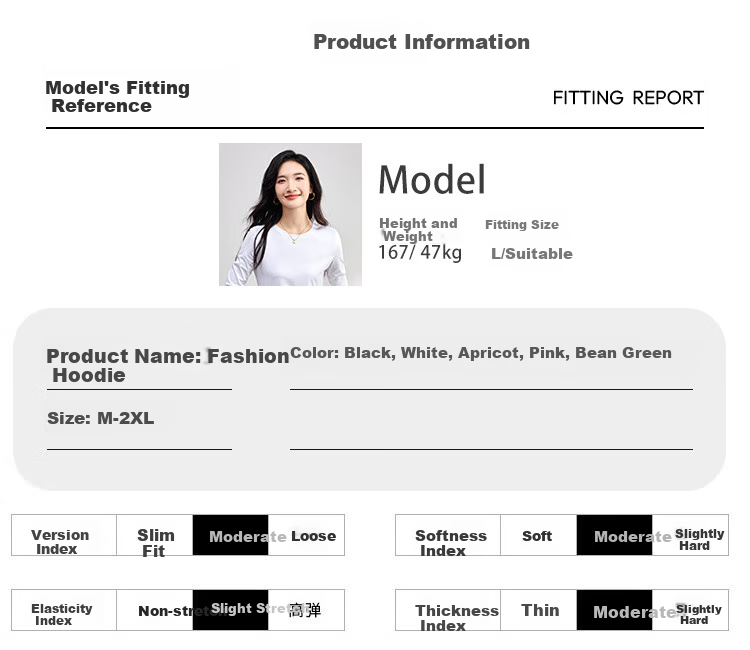
Task: Select the Slight Stretch elasticity option
Action: point(230,610)
